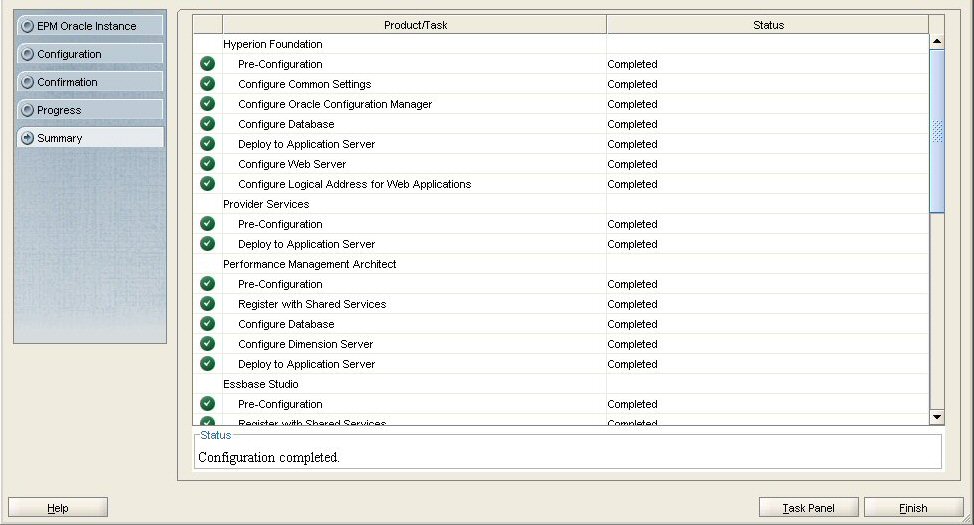
Task: Click the Progress step bullet icon
Action: point(27,110)
